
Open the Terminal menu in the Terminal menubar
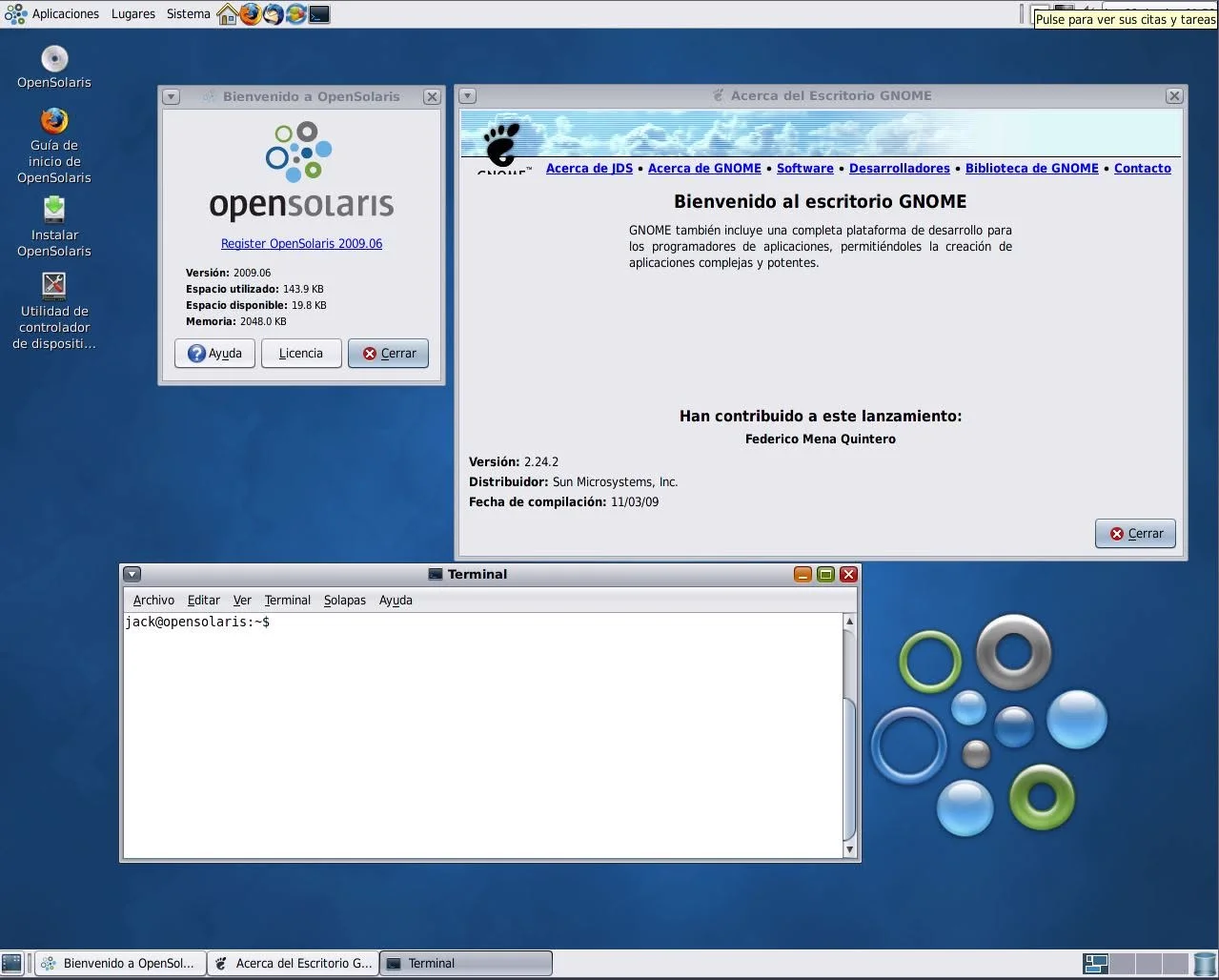[x=288, y=600]
